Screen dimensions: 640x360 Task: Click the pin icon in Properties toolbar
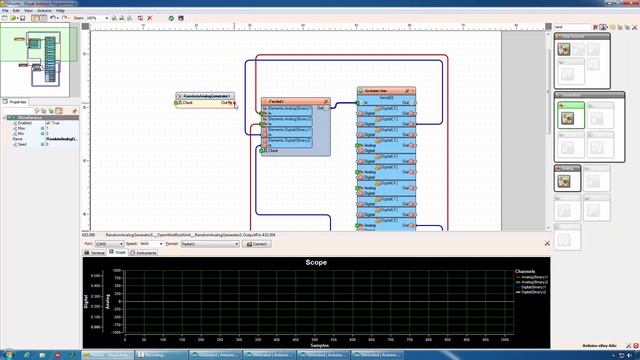tap(74, 111)
